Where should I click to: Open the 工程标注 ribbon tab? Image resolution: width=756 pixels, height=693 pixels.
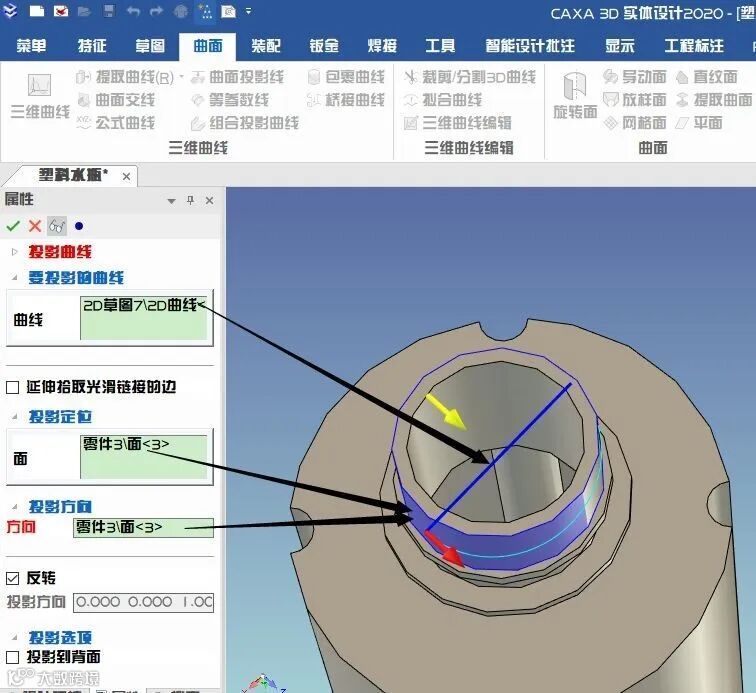tap(694, 46)
